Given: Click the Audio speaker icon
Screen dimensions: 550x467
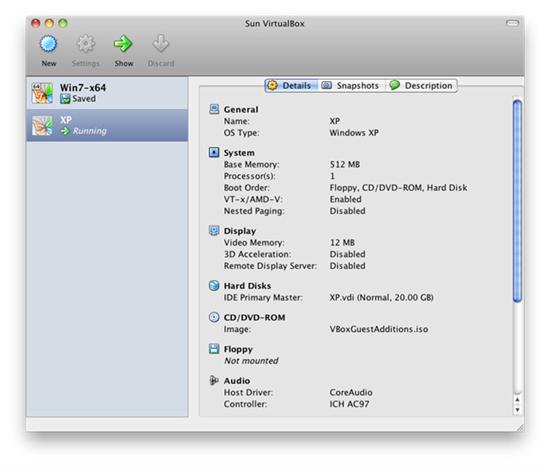Looking at the screenshot, I should [x=214, y=380].
